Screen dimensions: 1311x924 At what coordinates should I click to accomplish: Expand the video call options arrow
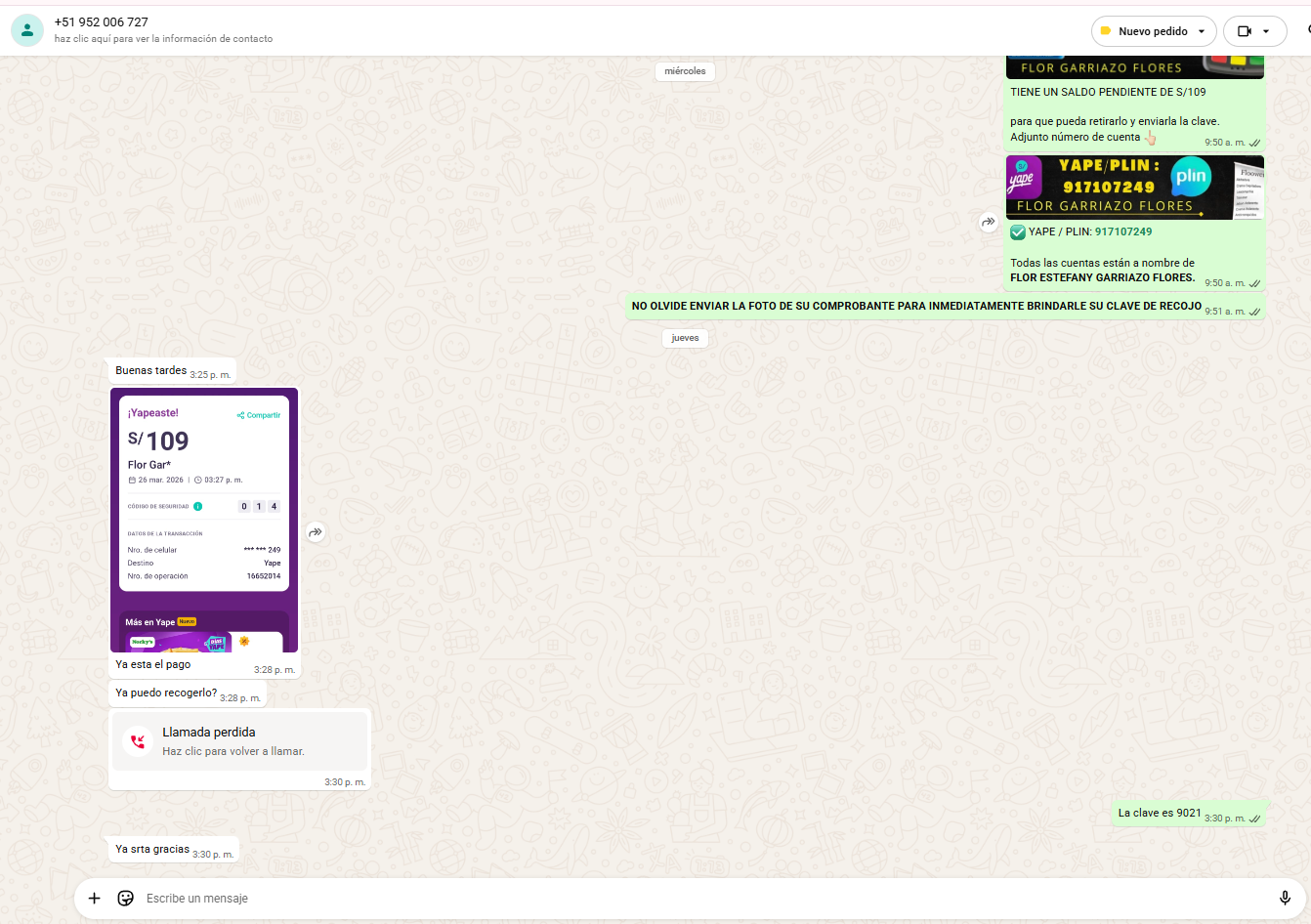(1266, 31)
